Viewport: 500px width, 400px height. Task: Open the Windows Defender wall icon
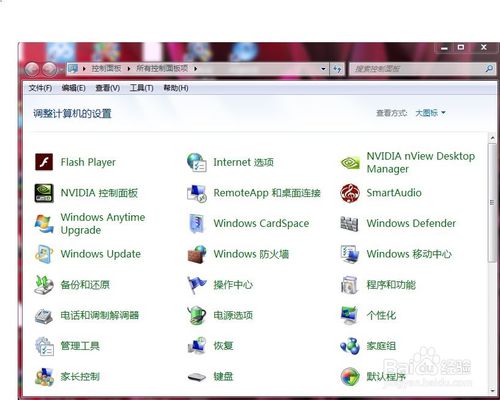[349, 224]
